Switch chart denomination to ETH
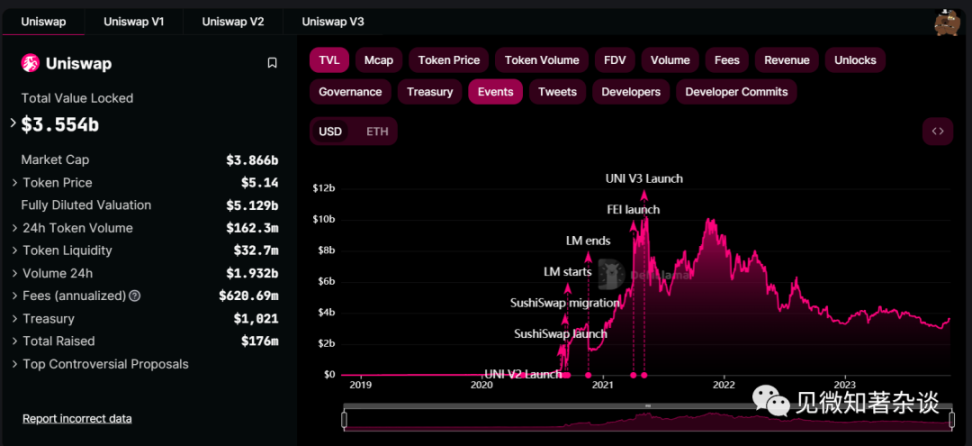 (377, 131)
